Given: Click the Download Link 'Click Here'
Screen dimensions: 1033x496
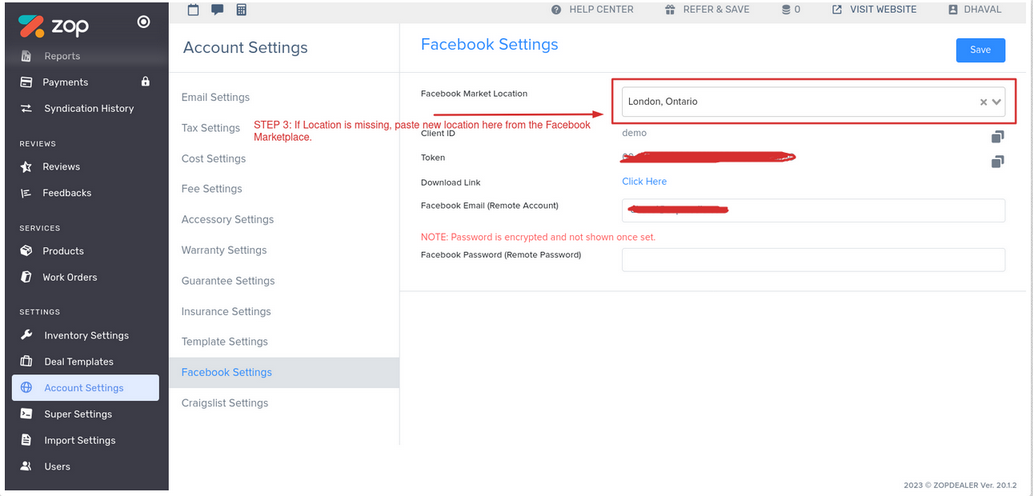Looking at the screenshot, I should coord(644,181).
